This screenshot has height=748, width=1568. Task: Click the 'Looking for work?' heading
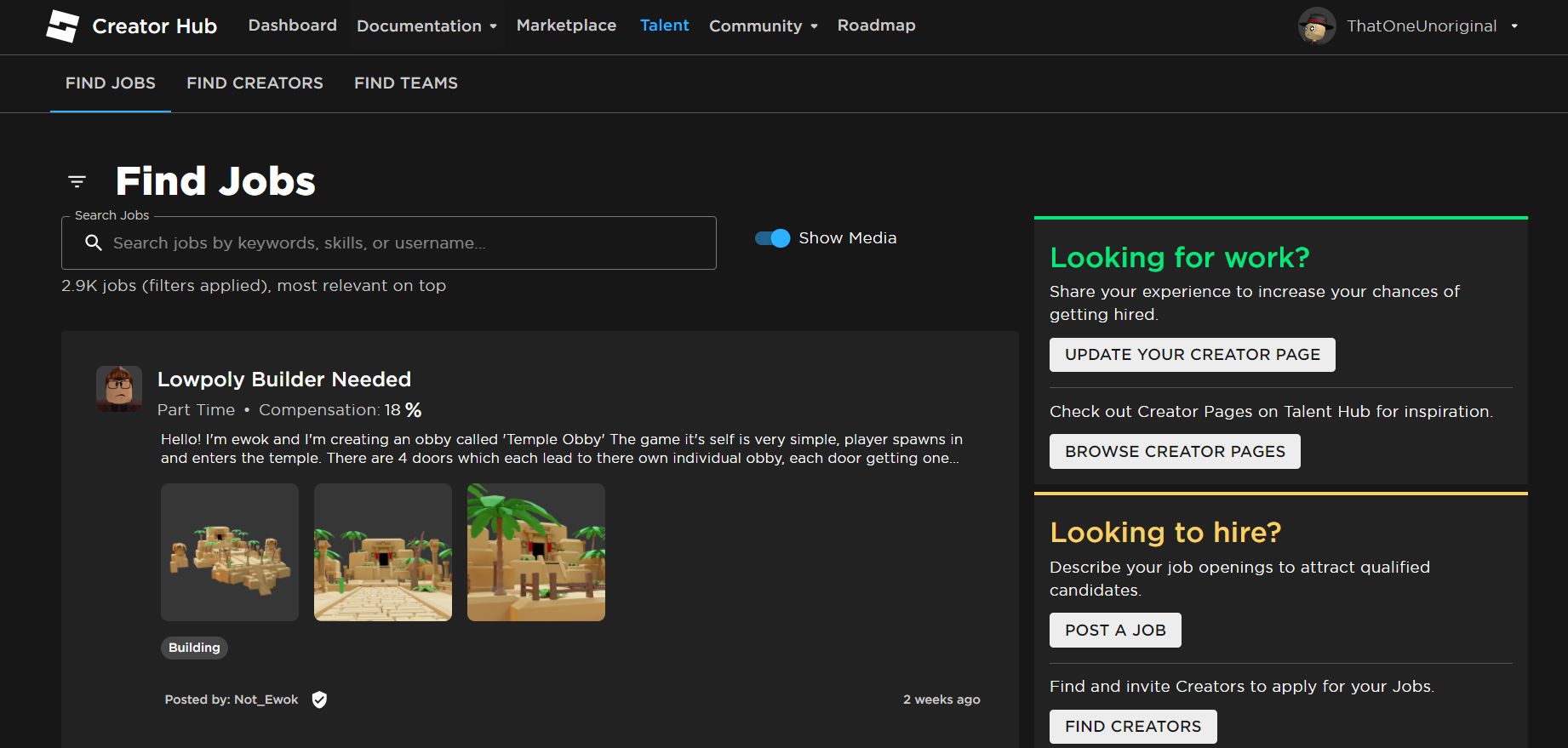pyautogui.click(x=1180, y=258)
